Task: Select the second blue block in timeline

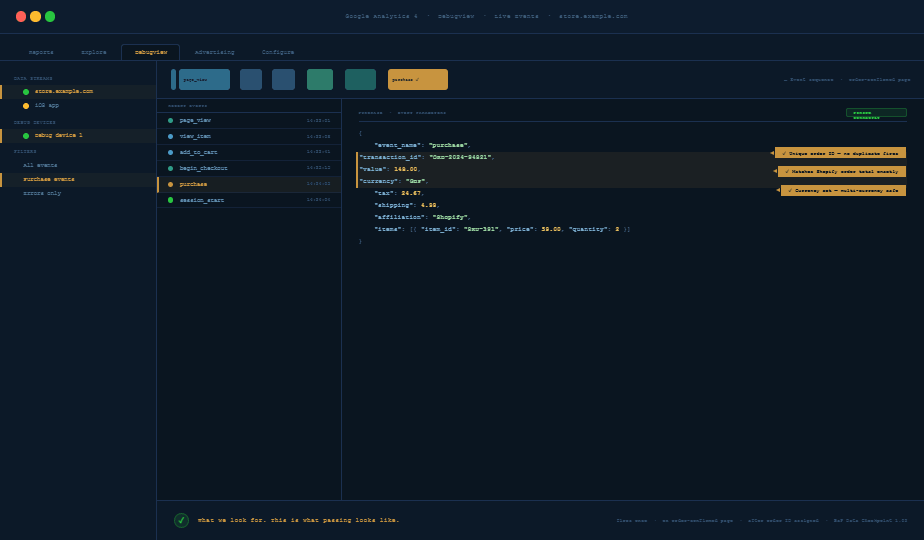Action: (x=251, y=80)
